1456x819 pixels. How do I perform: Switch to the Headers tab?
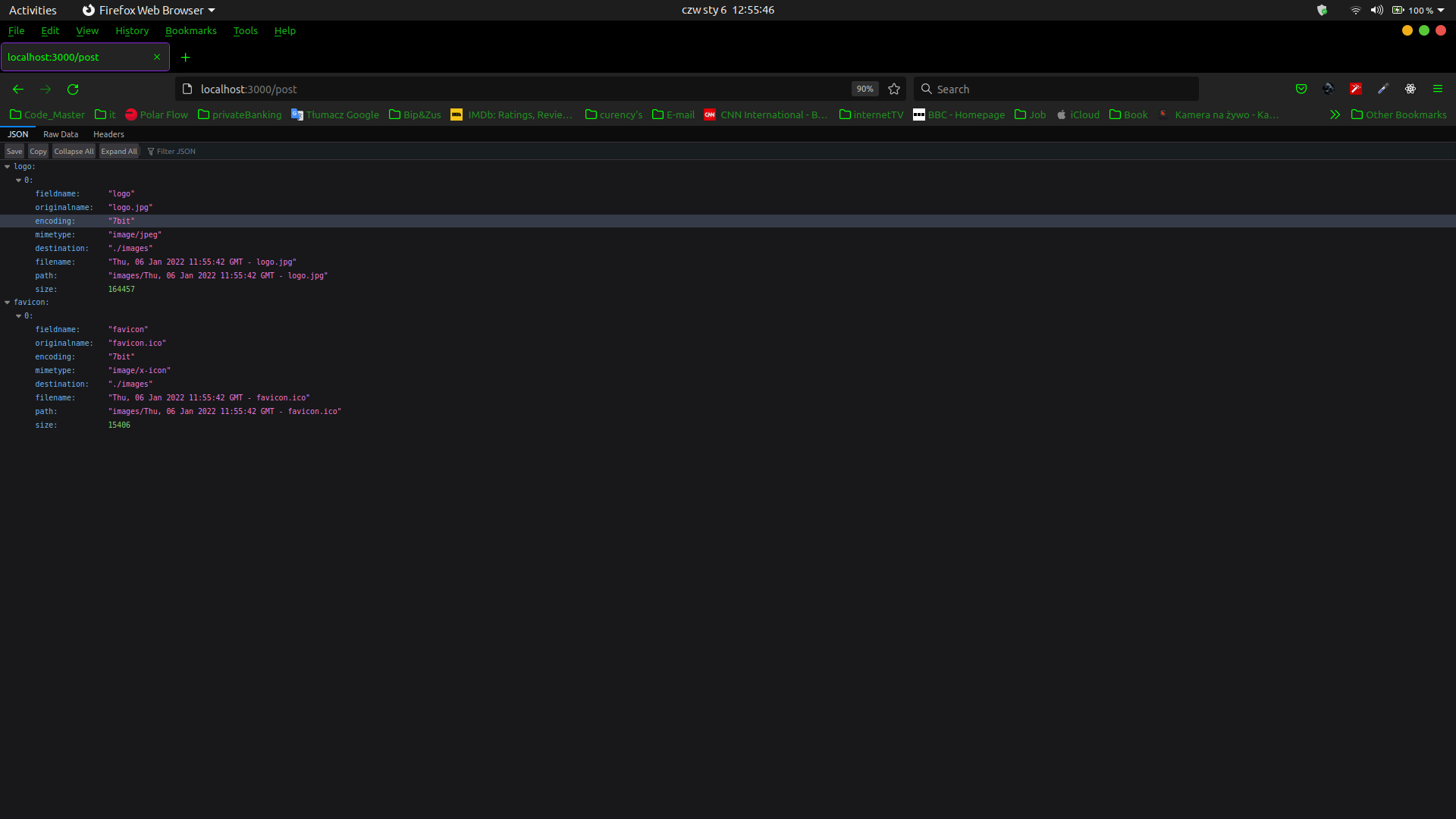click(x=108, y=134)
